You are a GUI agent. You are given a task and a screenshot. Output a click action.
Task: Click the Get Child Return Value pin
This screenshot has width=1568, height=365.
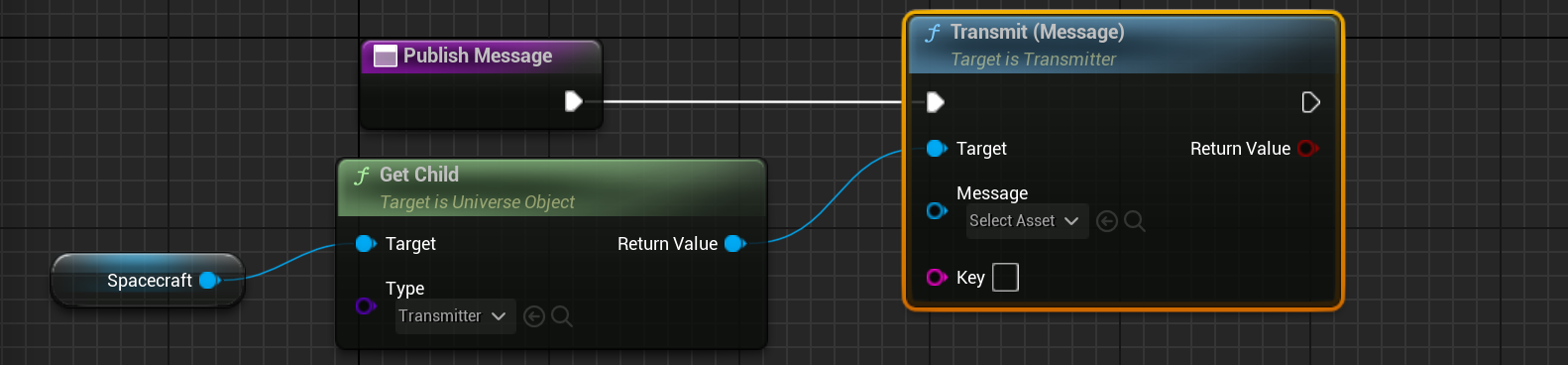[x=734, y=243]
